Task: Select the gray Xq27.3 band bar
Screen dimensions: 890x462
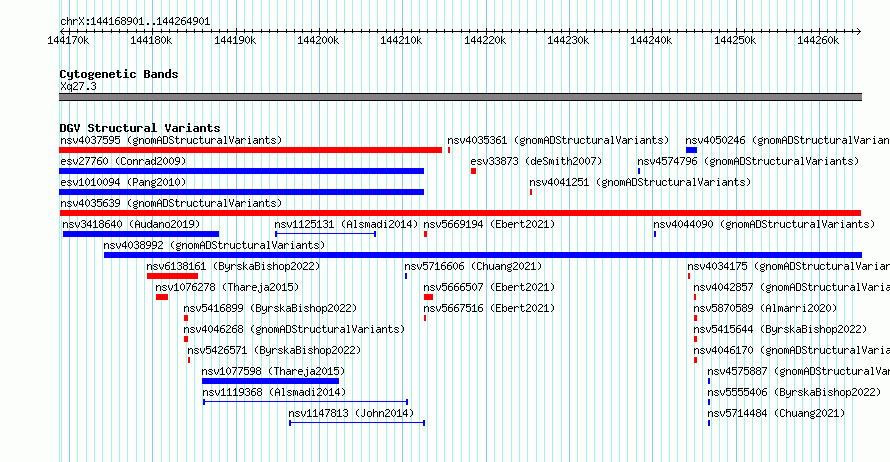Action: (x=460, y=97)
